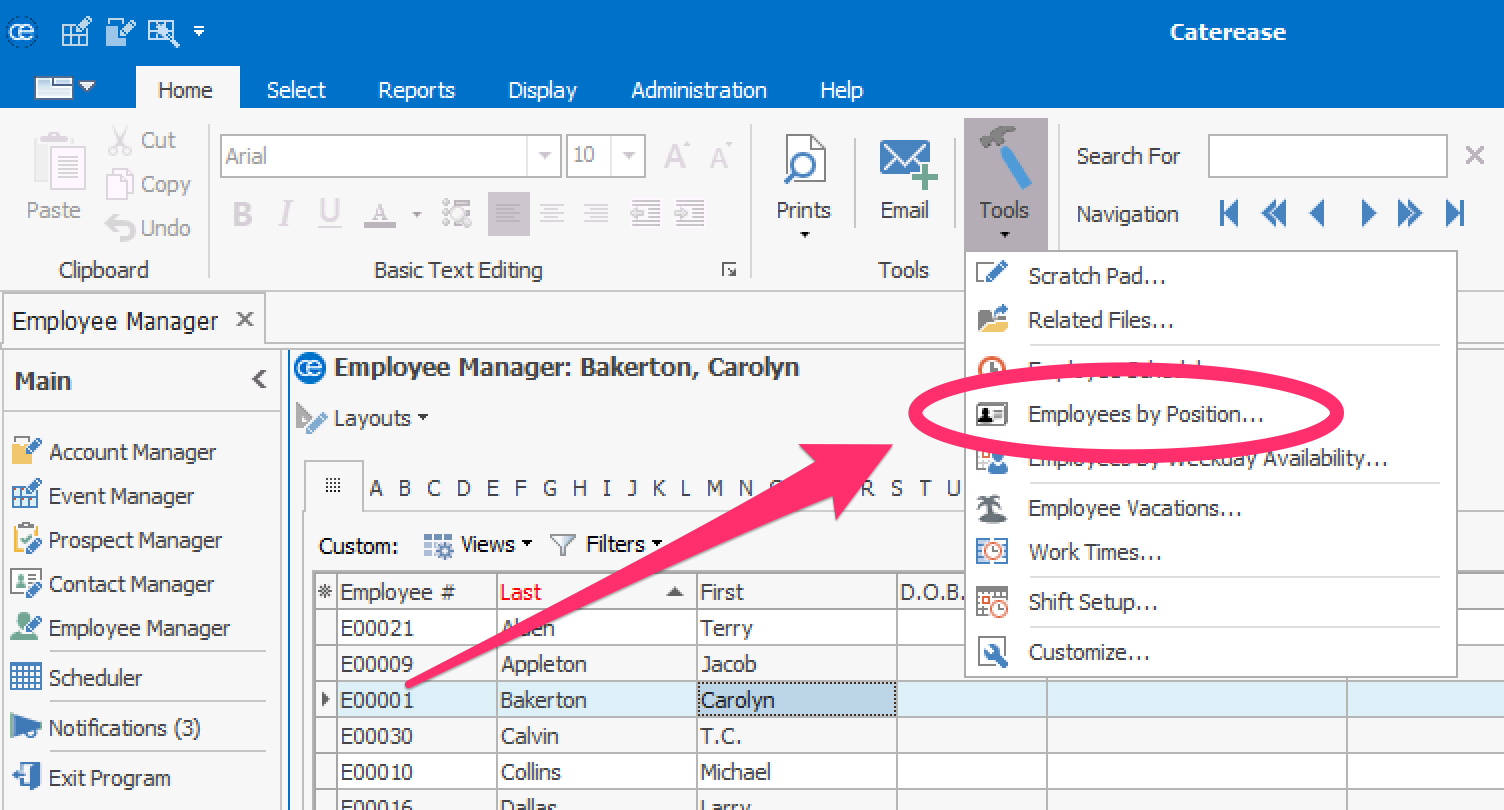Go to next record arrow
Image resolution: width=1504 pixels, height=810 pixels.
[x=1368, y=213]
